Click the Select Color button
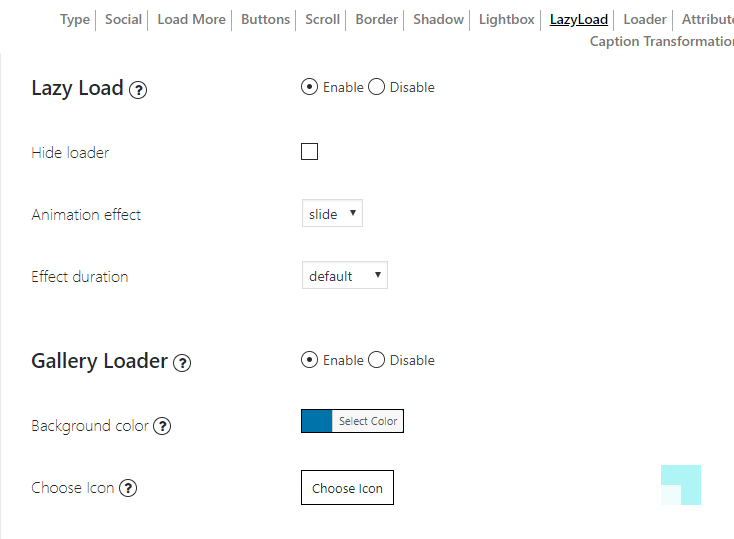The image size is (734, 539). 368,421
